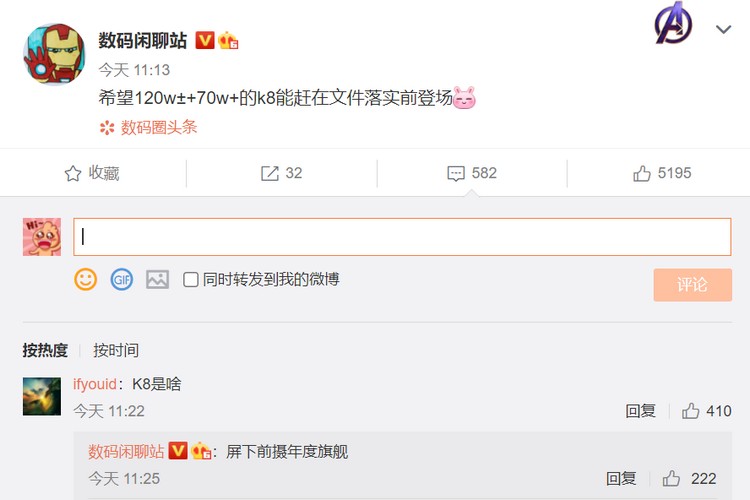The height and width of the screenshot is (500, 750).
Task: Reply to ifyouid's comment via 回复
Action: pyautogui.click(x=640, y=411)
